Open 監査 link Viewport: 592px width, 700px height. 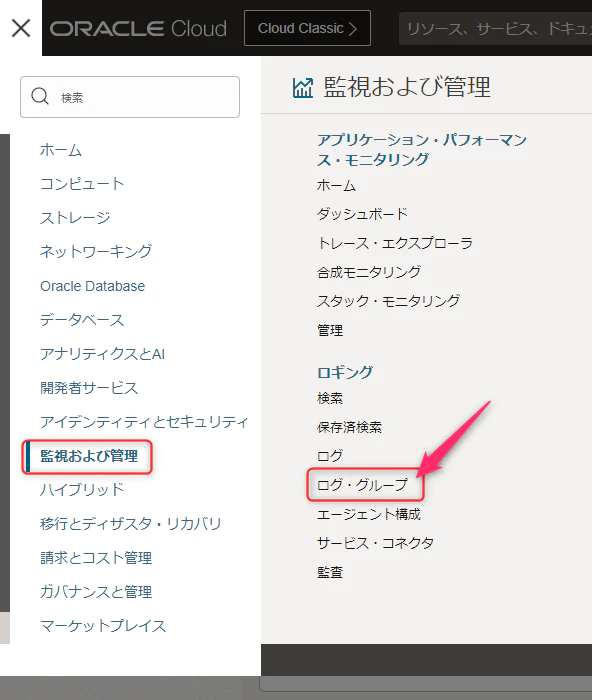coord(330,572)
